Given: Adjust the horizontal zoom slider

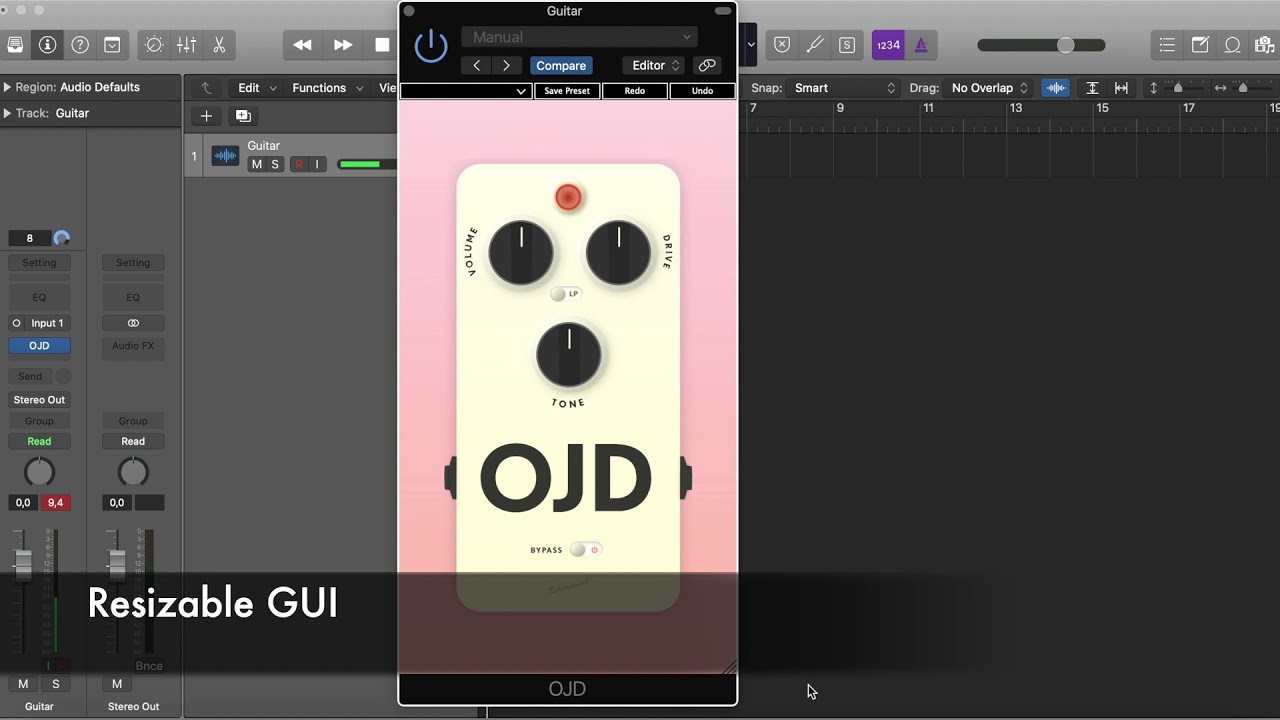Looking at the screenshot, I should tap(1243, 88).
